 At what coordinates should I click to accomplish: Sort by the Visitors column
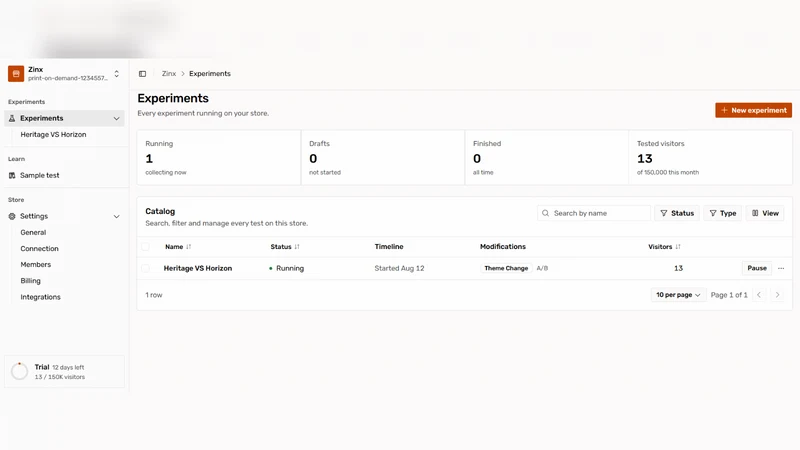click(665, 247)
